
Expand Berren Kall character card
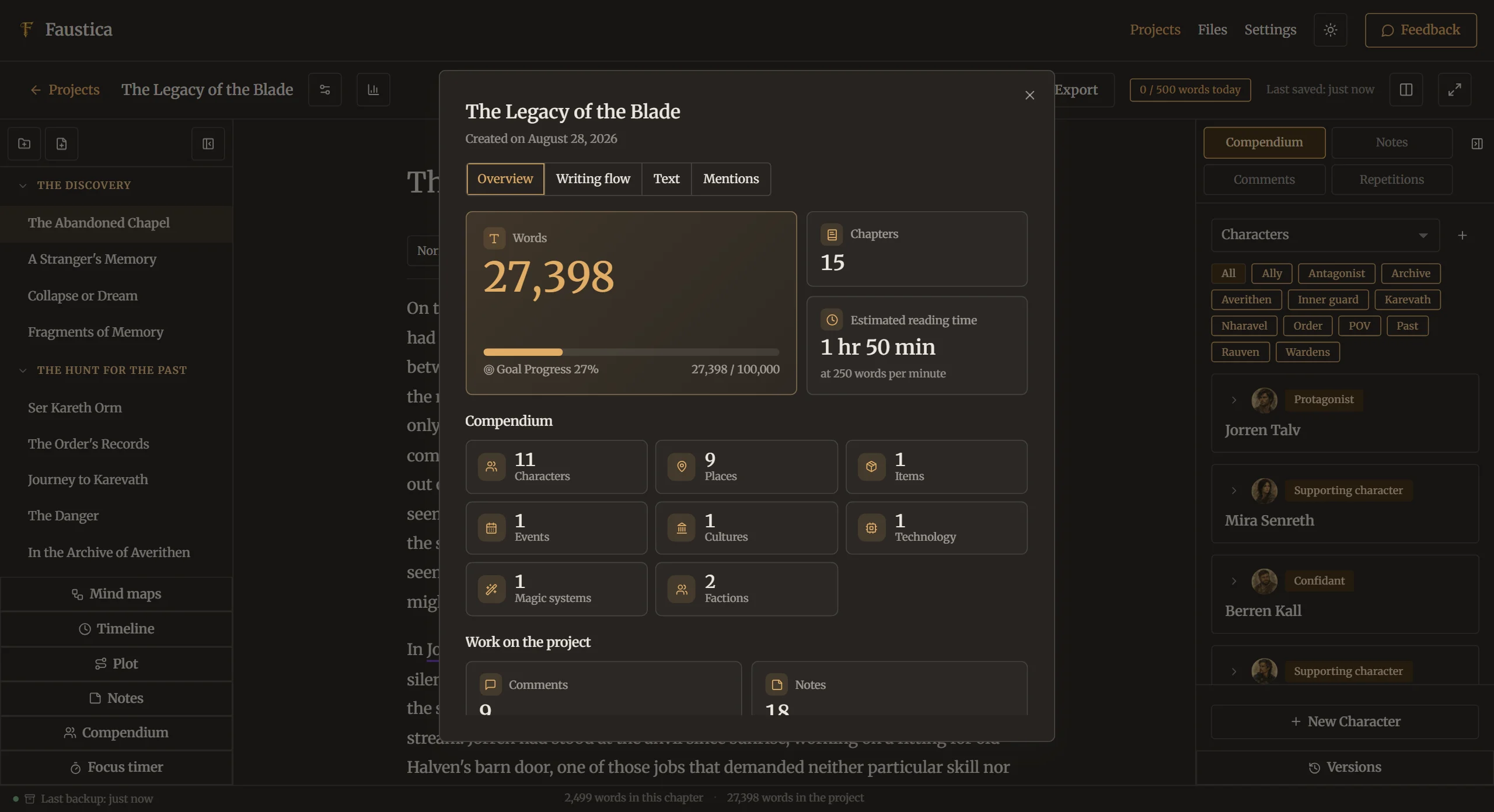point(1234,581)
